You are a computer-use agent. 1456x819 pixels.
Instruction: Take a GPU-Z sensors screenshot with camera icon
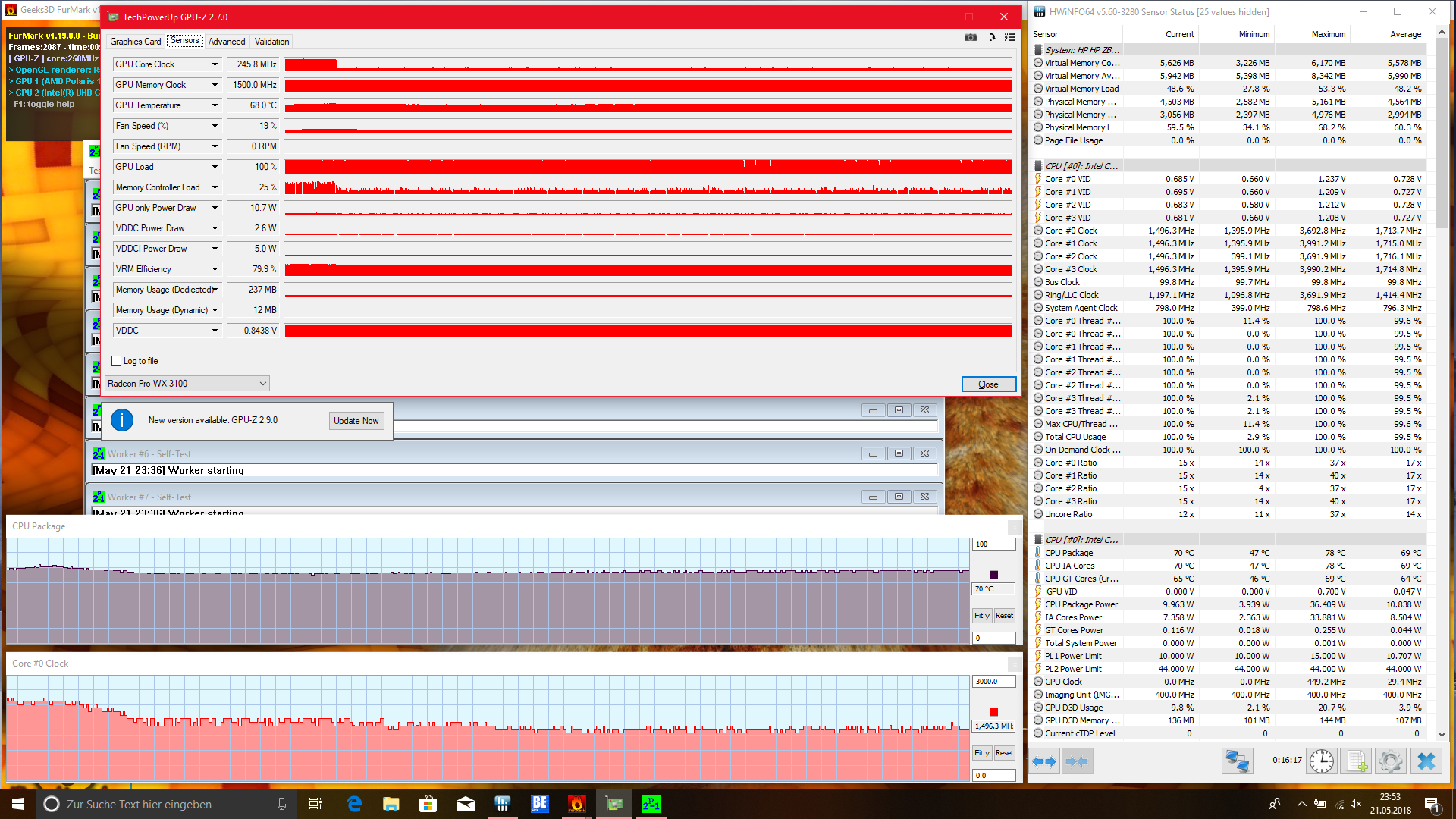pos(970,37)
